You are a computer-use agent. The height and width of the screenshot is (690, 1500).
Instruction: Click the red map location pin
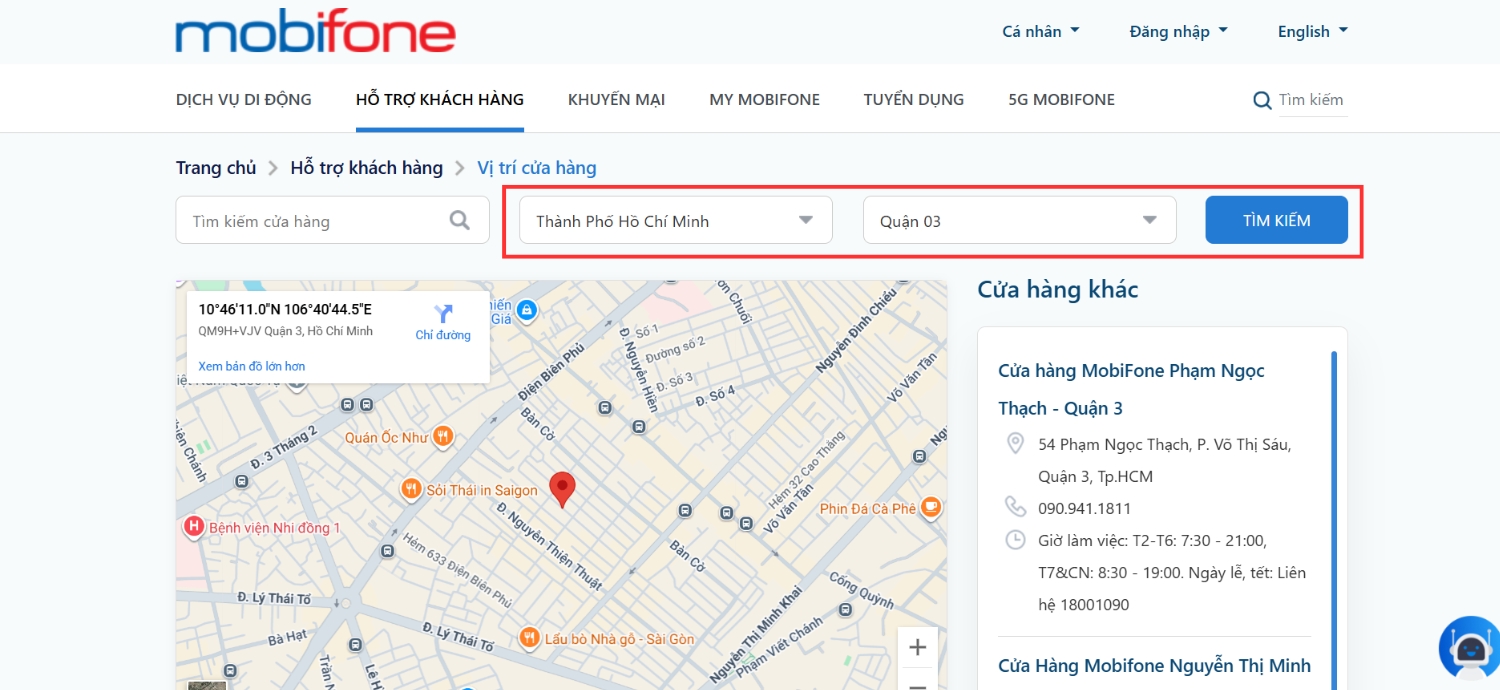pos(563,490)
